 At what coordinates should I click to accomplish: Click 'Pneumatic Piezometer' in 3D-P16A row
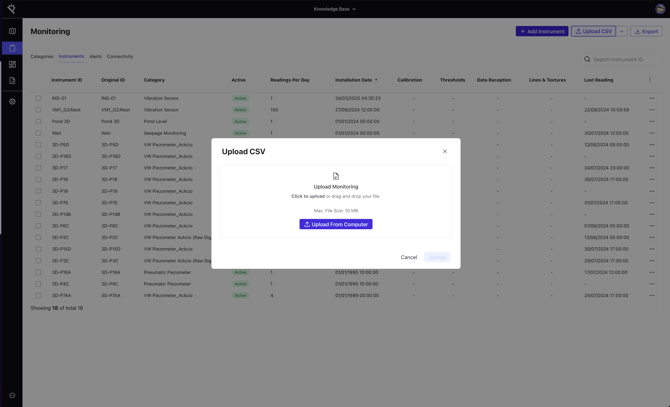167,272
